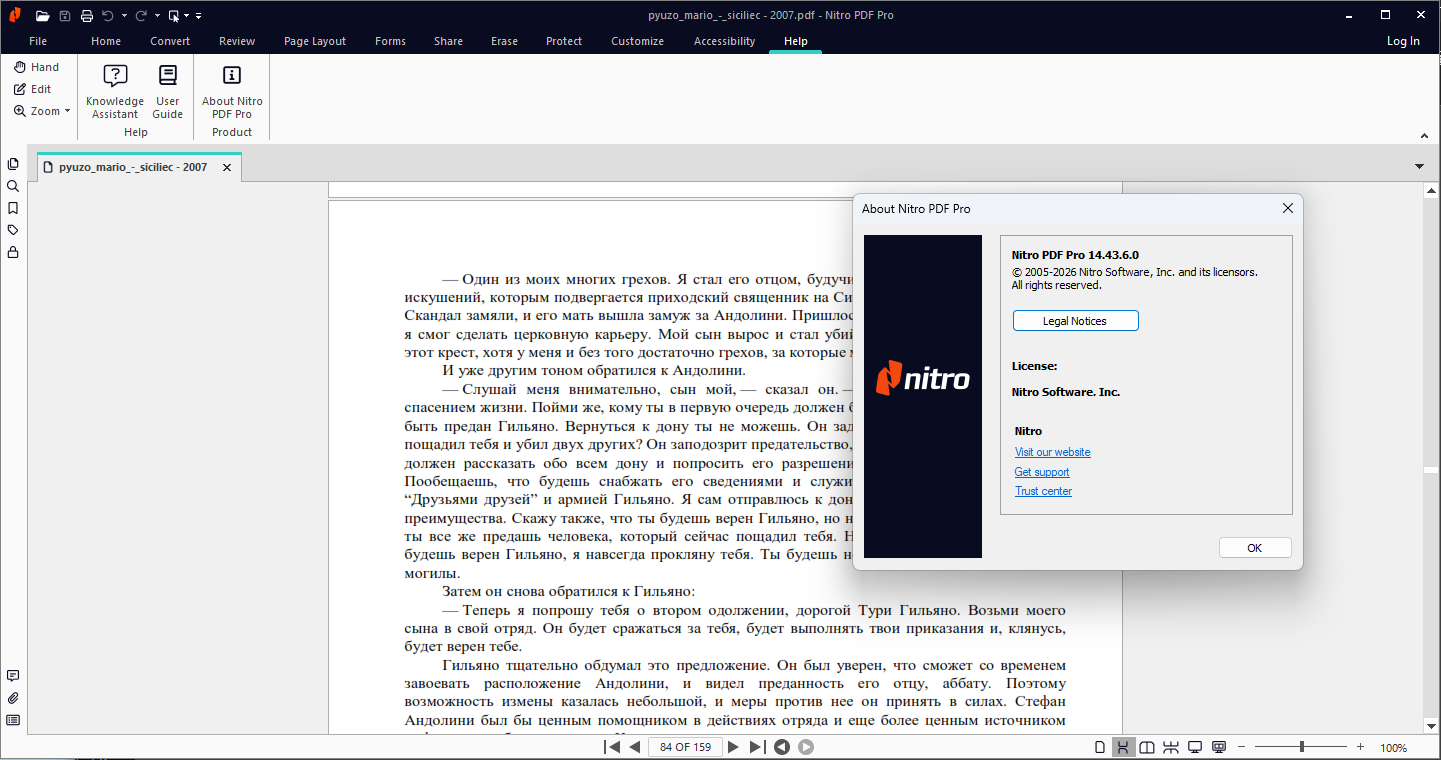Open the Security lock pane in sidebar
1441x760 pixels.
[x=13, y=252]
